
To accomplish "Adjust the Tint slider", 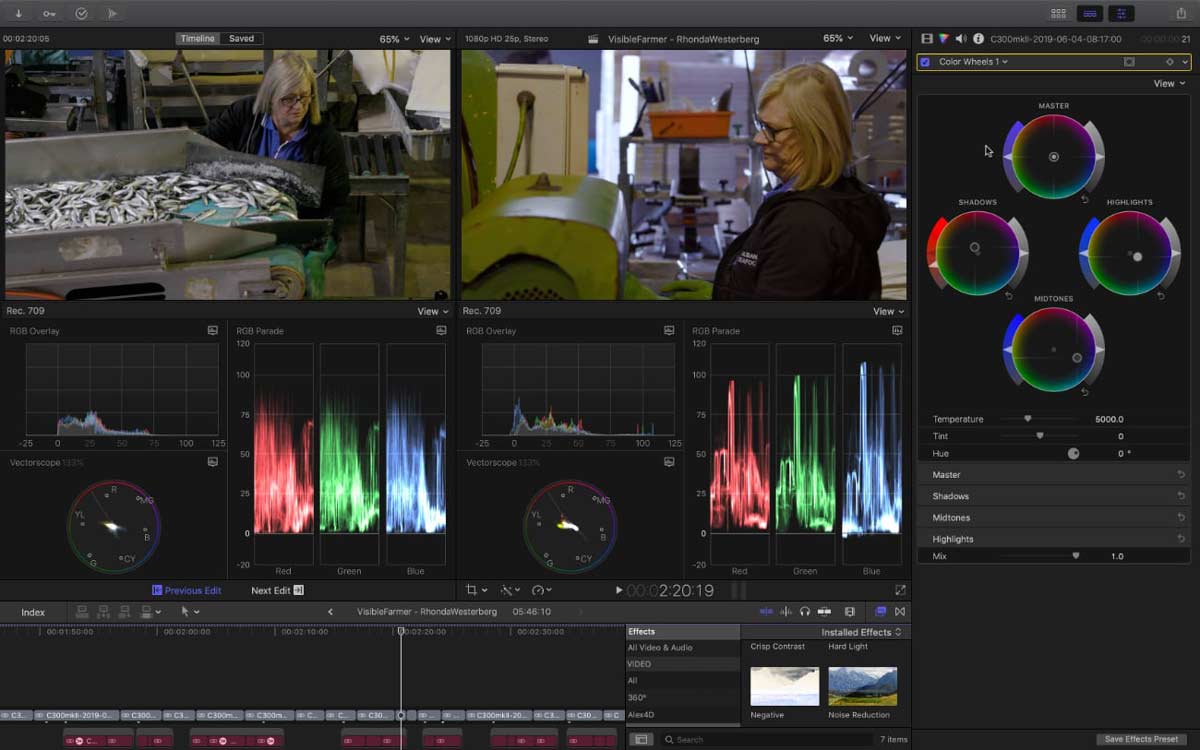I will point(1040,436).
